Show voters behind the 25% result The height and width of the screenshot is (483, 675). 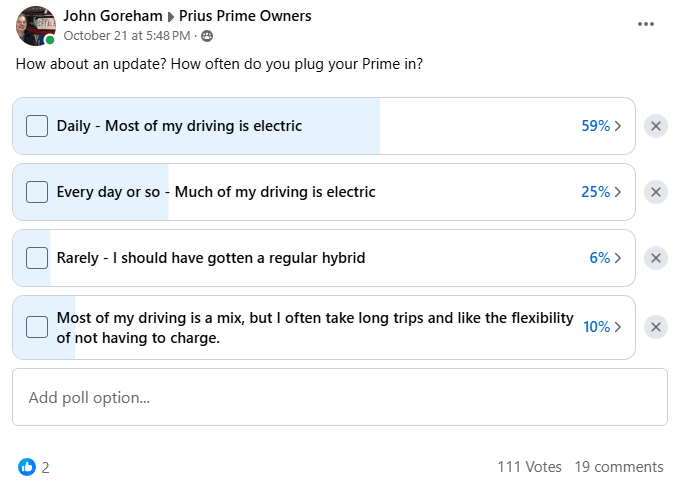[x=601, y=192]
